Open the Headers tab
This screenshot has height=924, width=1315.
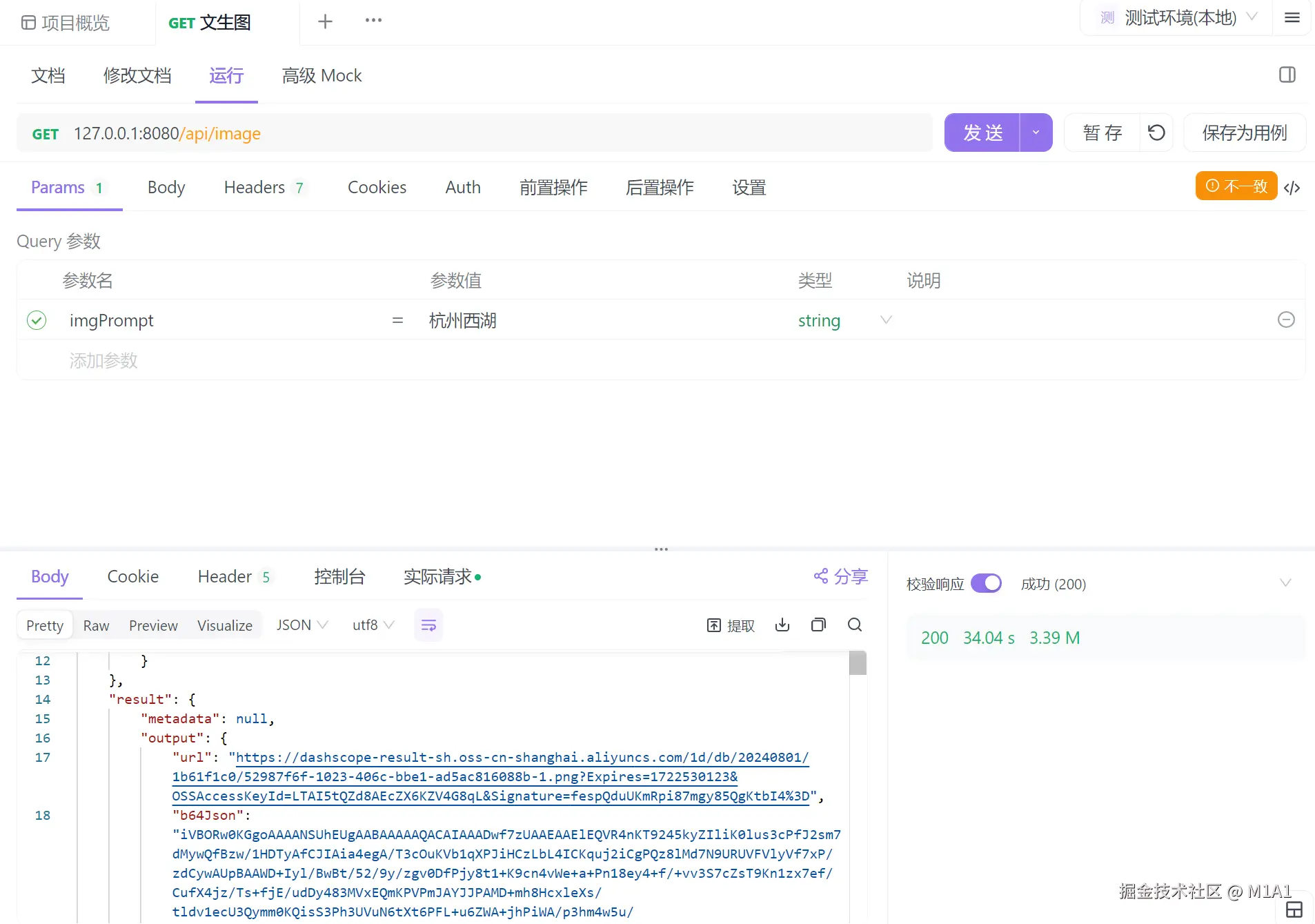(265, 187)
